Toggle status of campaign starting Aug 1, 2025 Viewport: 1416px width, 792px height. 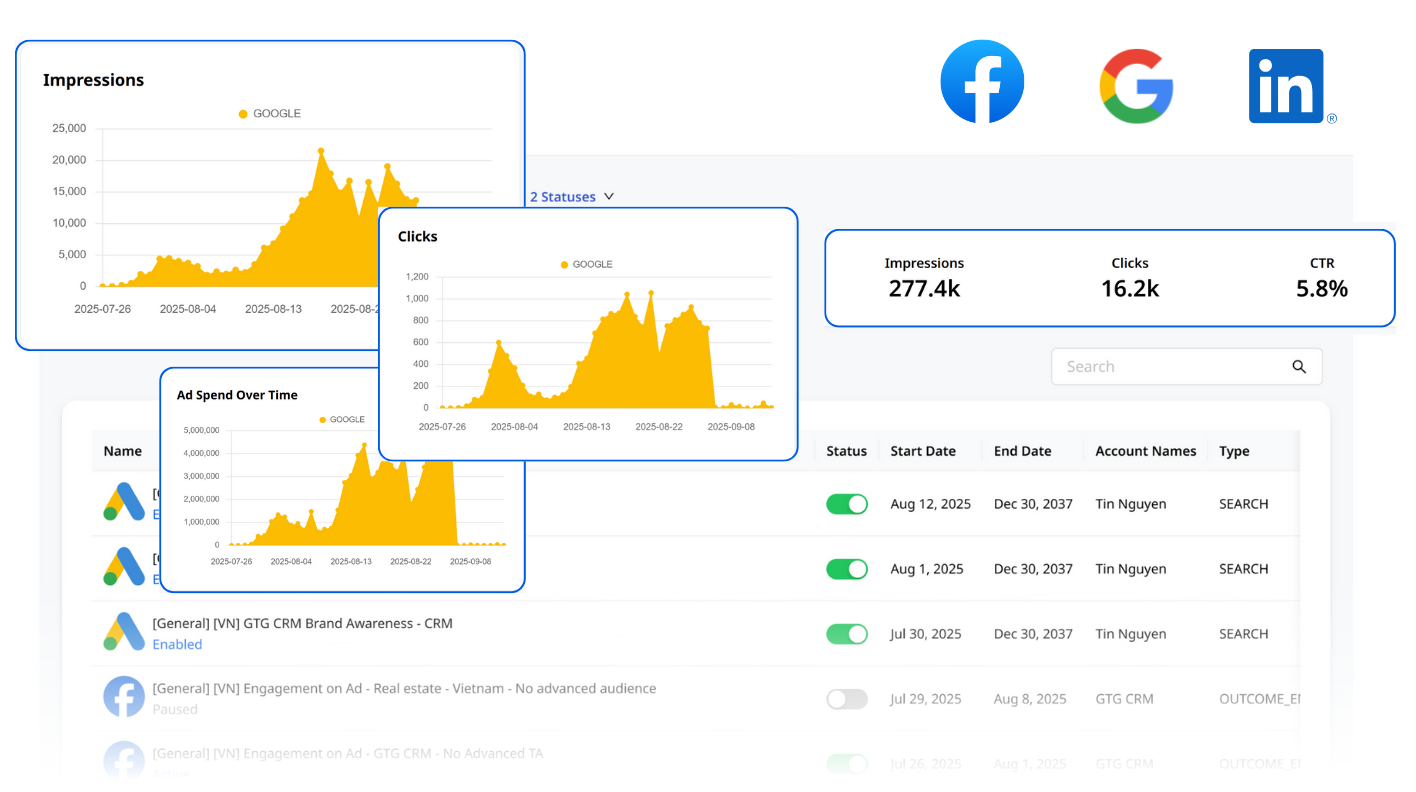click(x=846, y=569)
